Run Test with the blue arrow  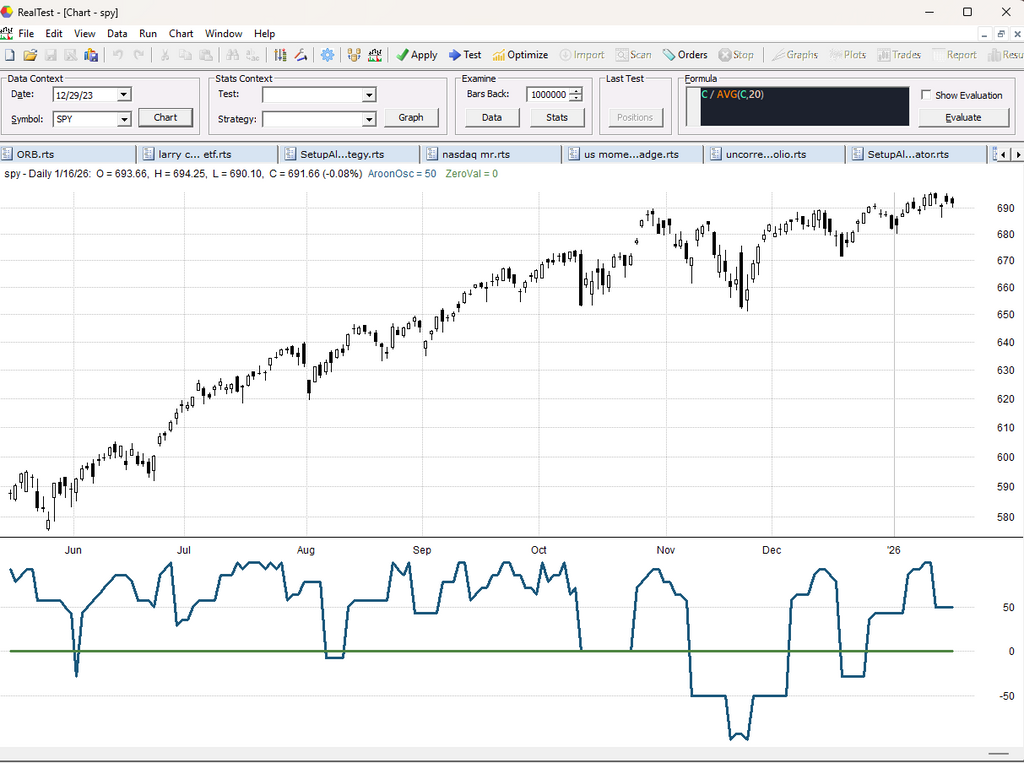click(465, 56)
